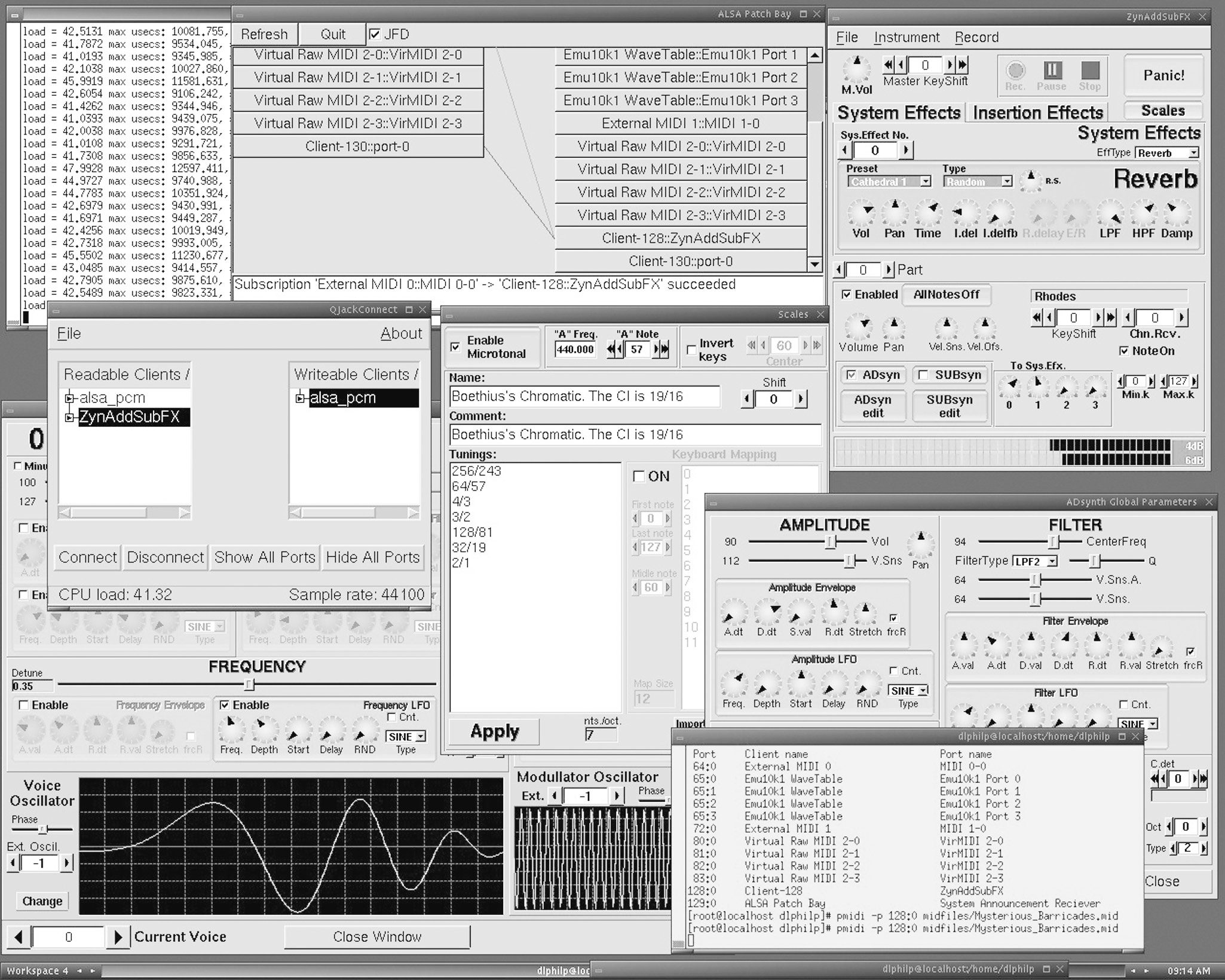
Task: Click the Amplitude LFO Depth knob
Action: (x=767, y=684)
